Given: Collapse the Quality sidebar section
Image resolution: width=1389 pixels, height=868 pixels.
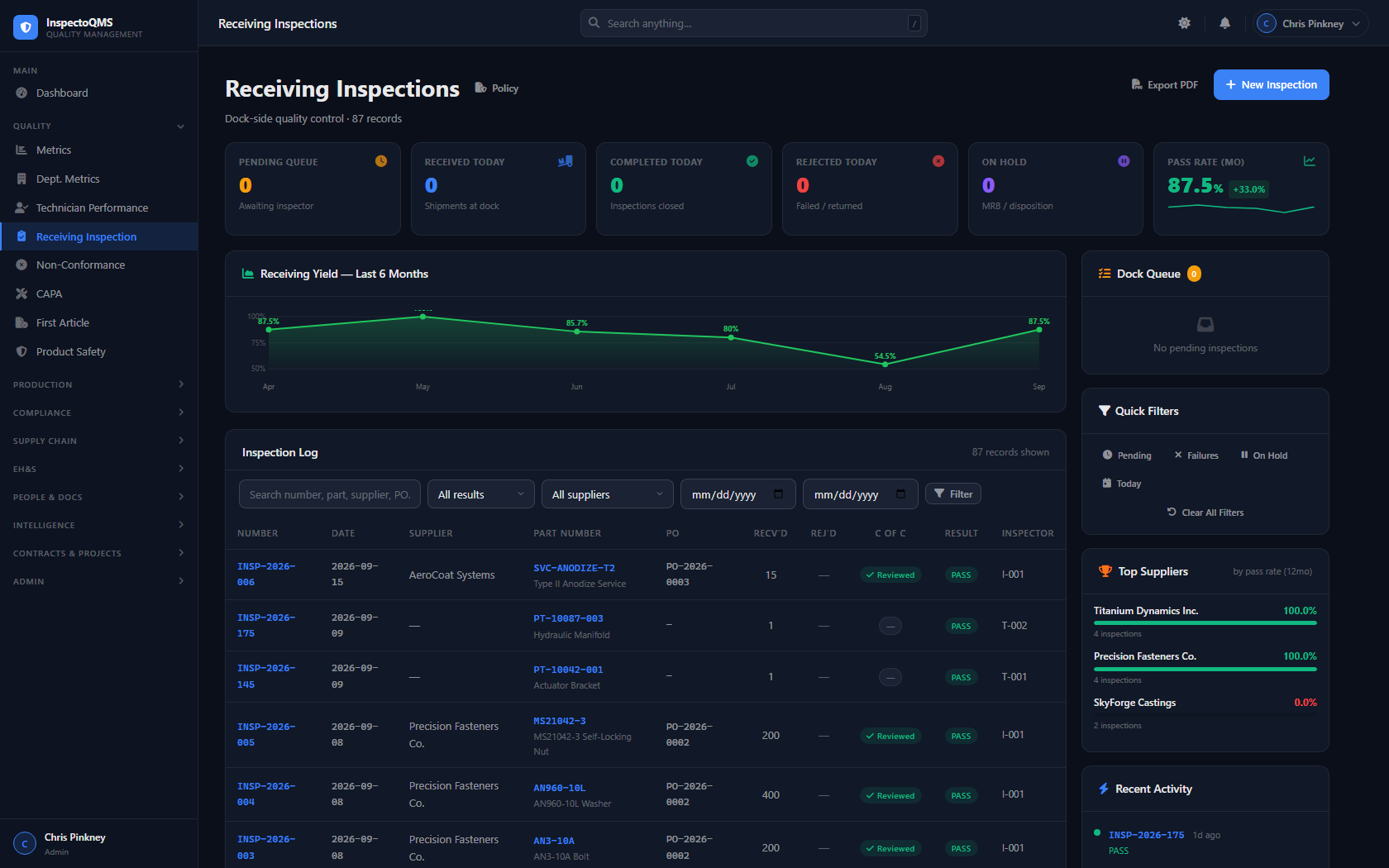Looking at the screenshot, I should pyautogui.click(x=180, y=126).
